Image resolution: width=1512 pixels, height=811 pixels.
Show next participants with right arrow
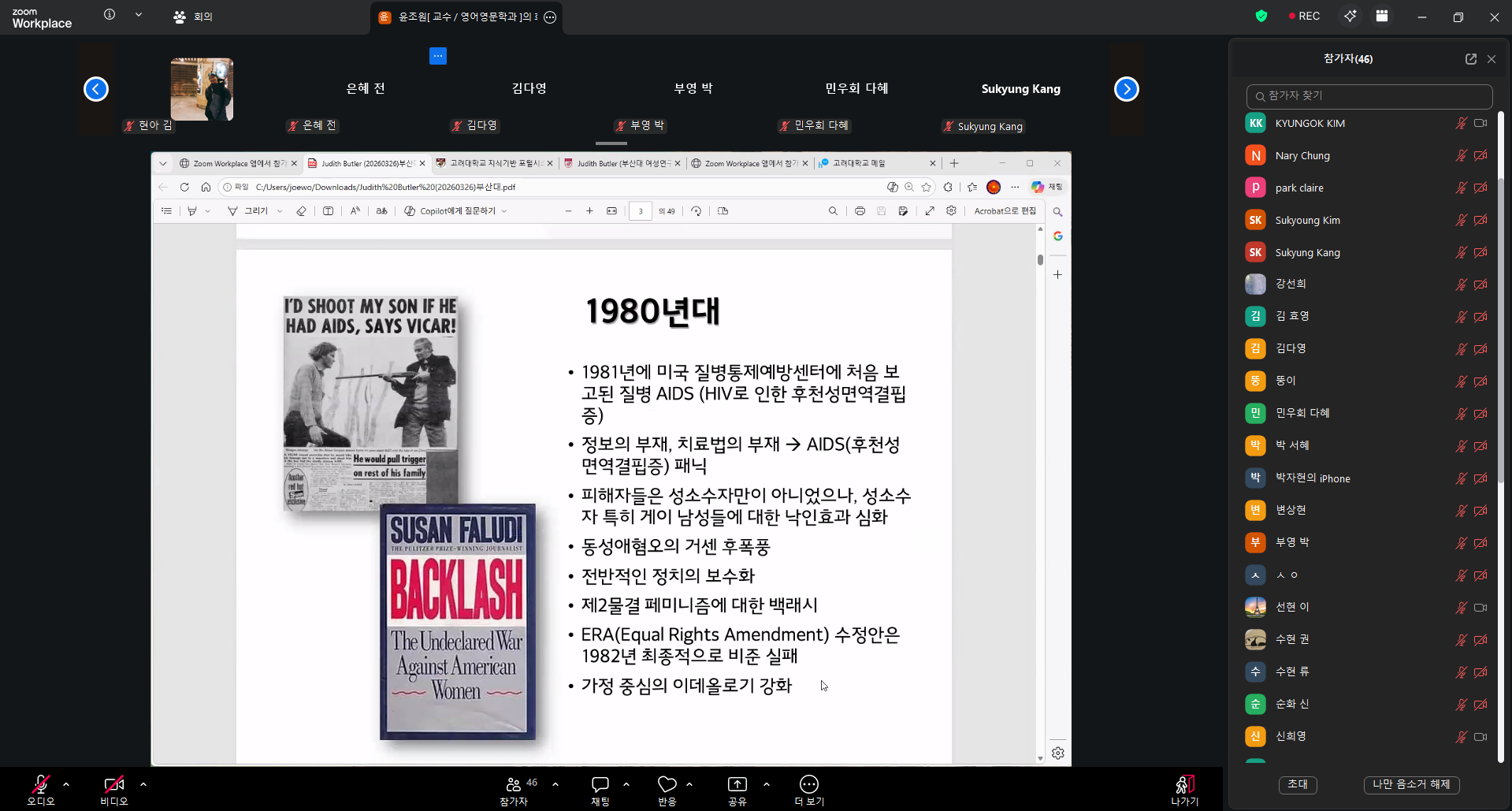pyautogui.click(x=1126, y=89)
